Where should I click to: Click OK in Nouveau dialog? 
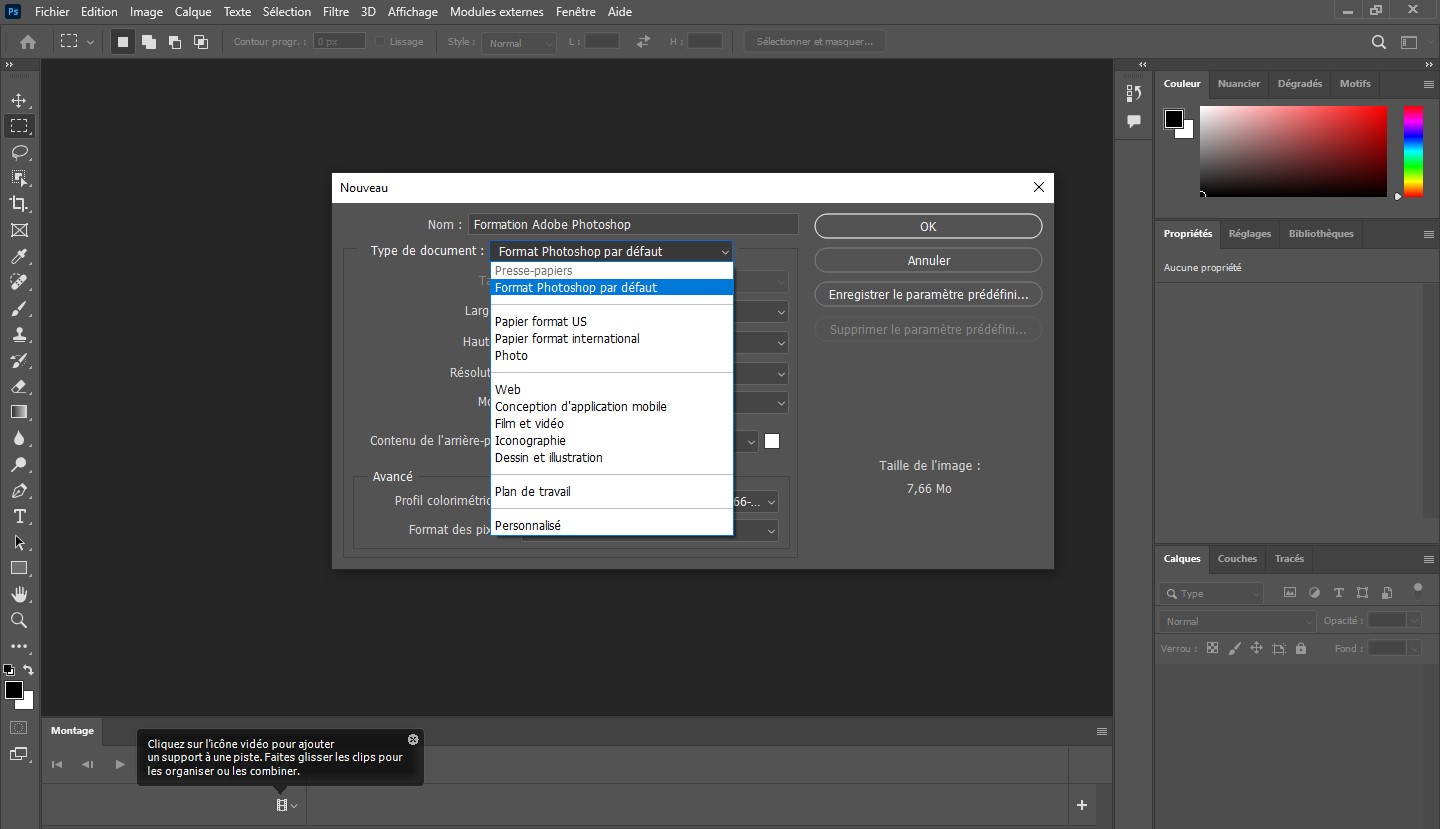tap(928, 226)
